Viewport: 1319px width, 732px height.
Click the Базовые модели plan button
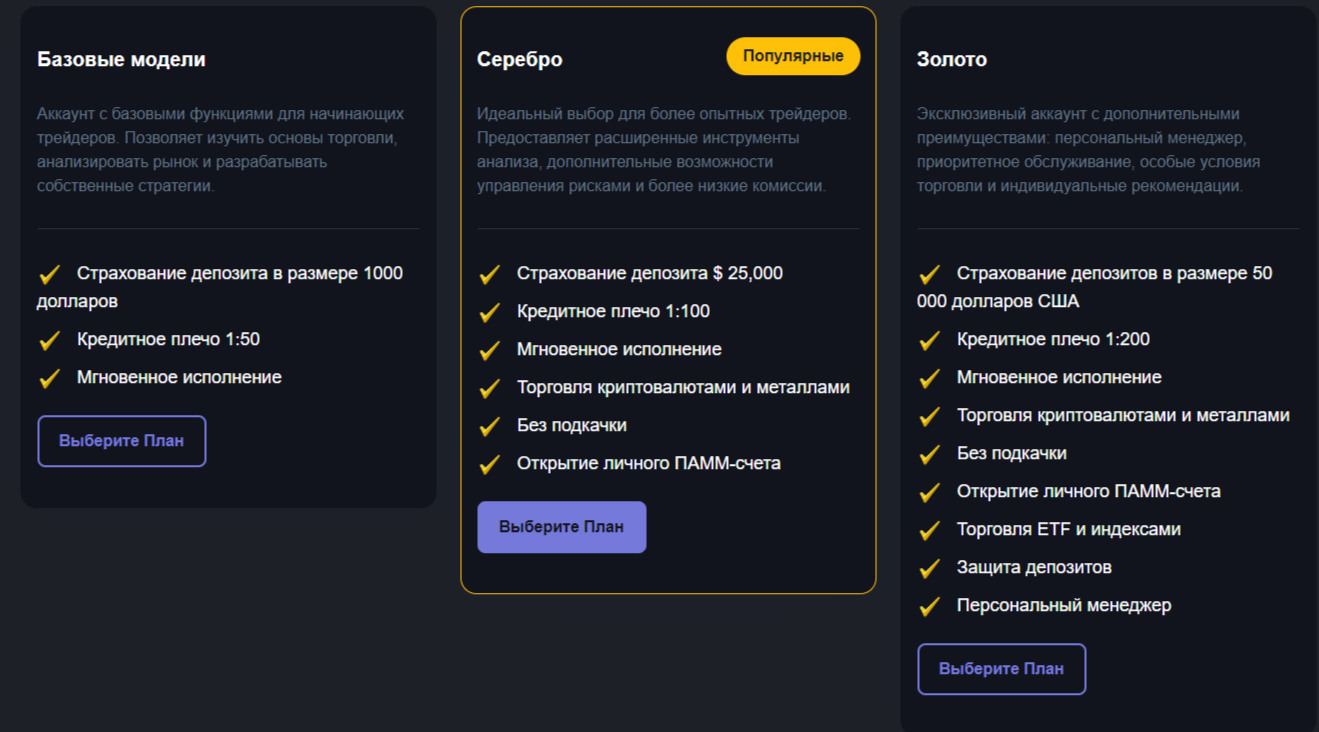122,441
